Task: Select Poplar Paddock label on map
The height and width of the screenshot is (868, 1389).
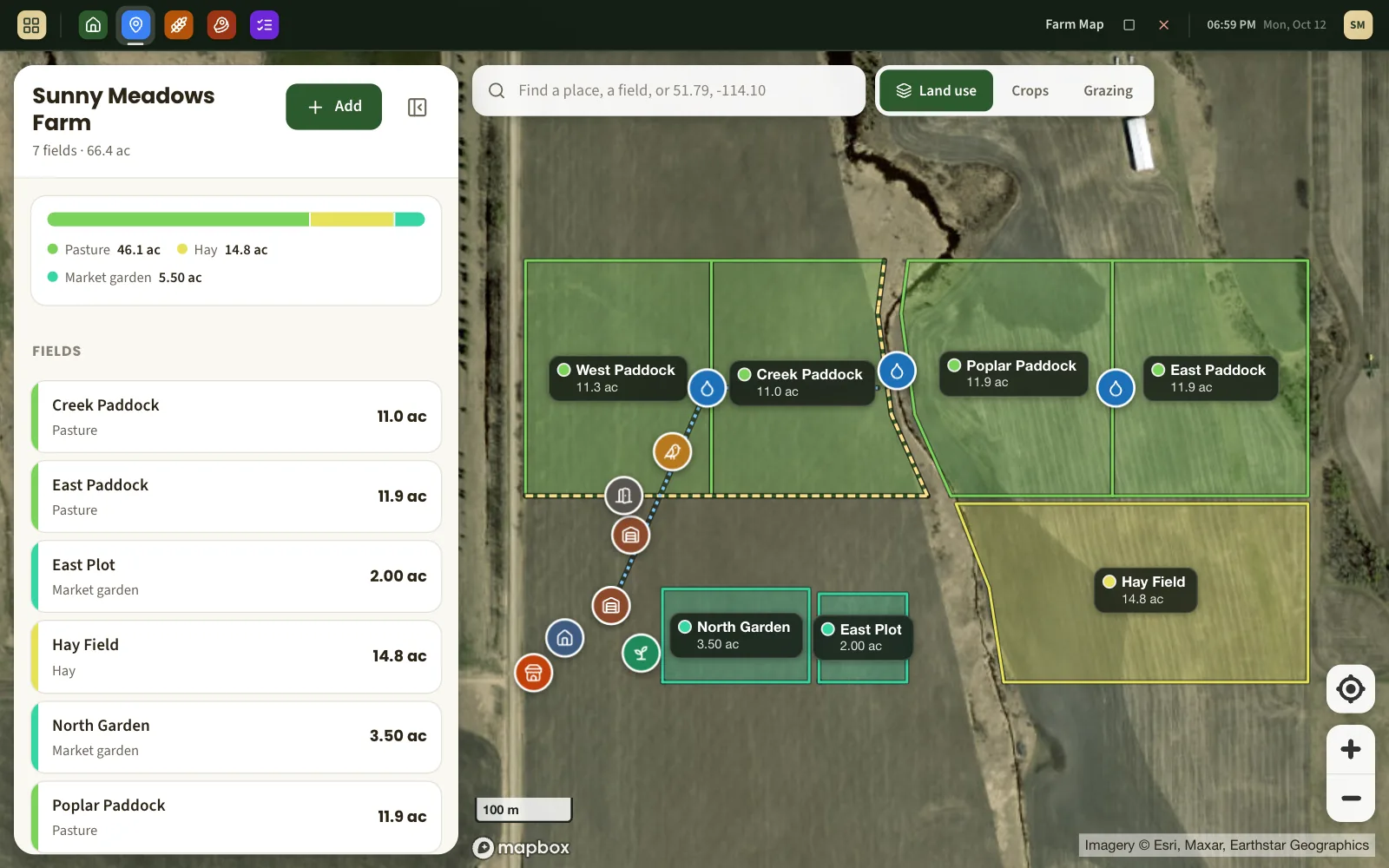Action: [1013, 373]
